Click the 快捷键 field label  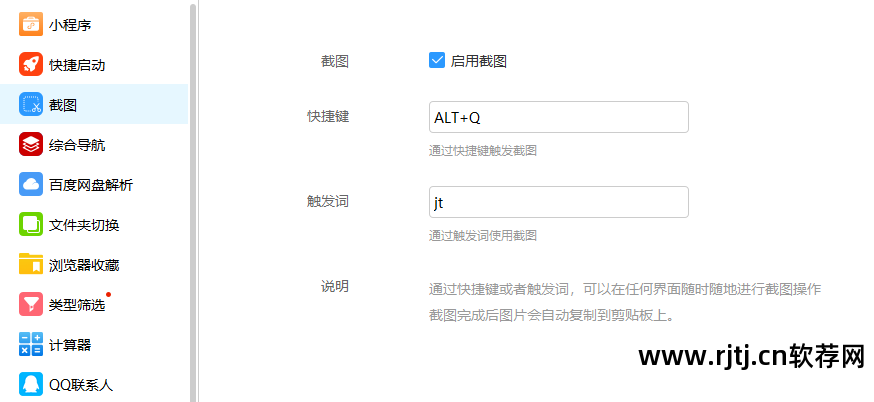click(x=328, y=116)
